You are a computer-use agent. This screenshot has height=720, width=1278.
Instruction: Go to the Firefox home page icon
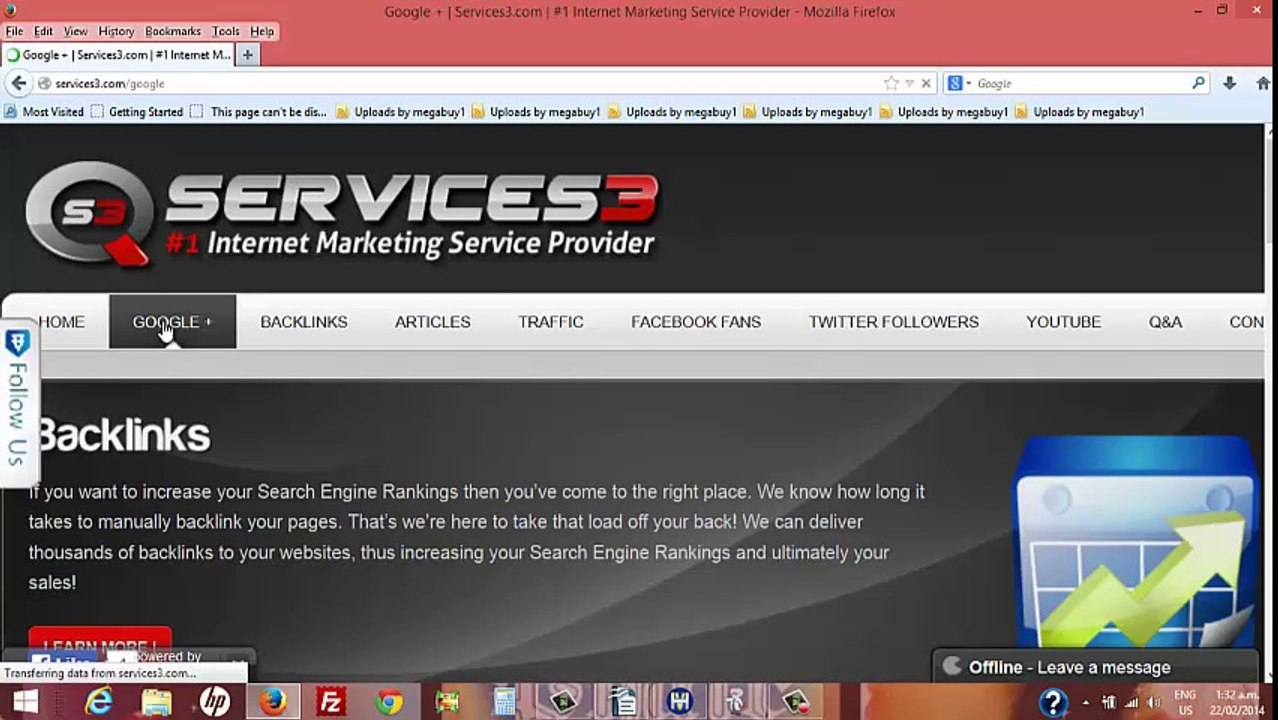[1263, 84]
